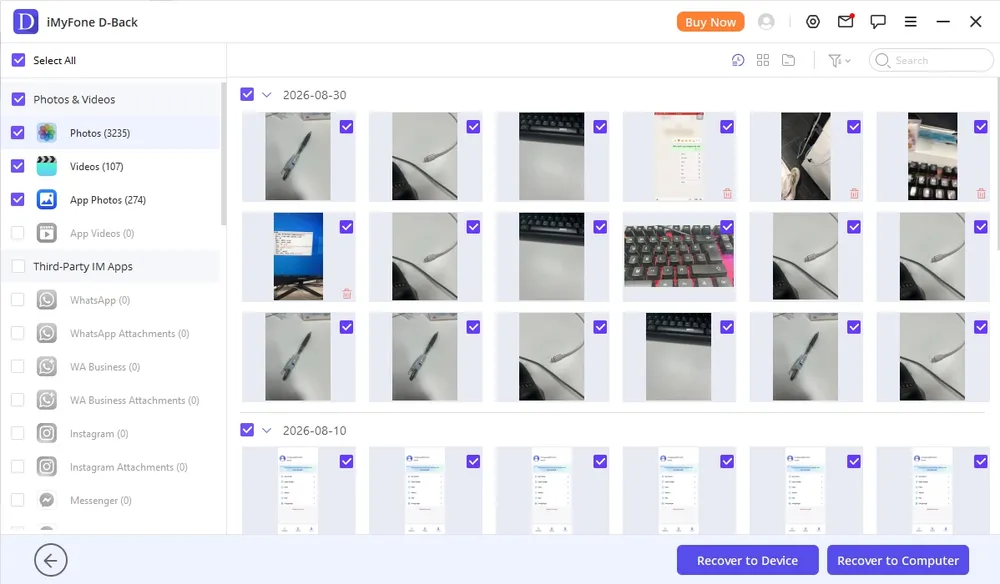
Task: Check the Third-Party IM Apps checkbox
Action: [18, 266]
